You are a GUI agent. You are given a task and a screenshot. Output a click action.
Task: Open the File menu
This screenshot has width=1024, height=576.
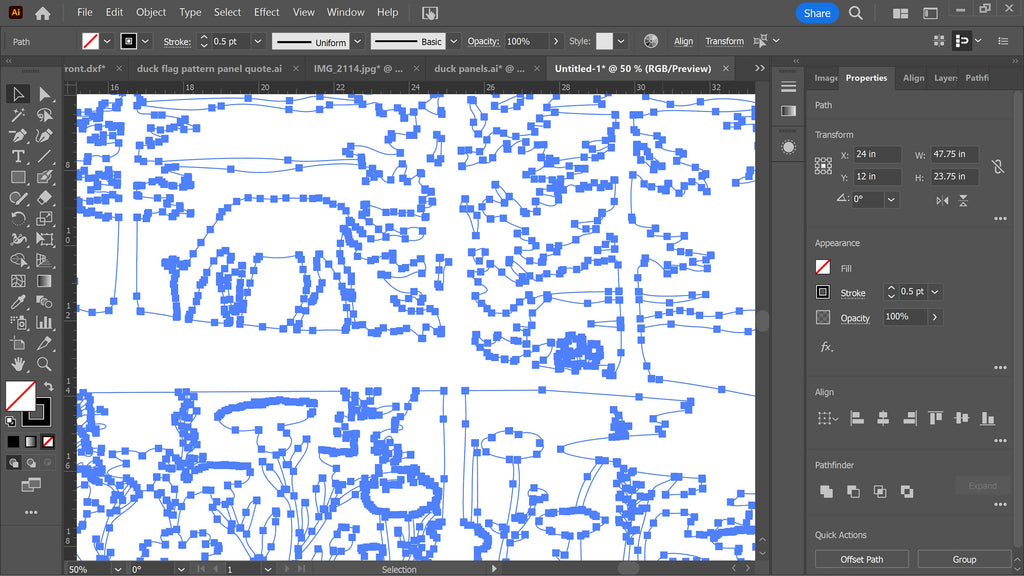click(x=84, y=12)
